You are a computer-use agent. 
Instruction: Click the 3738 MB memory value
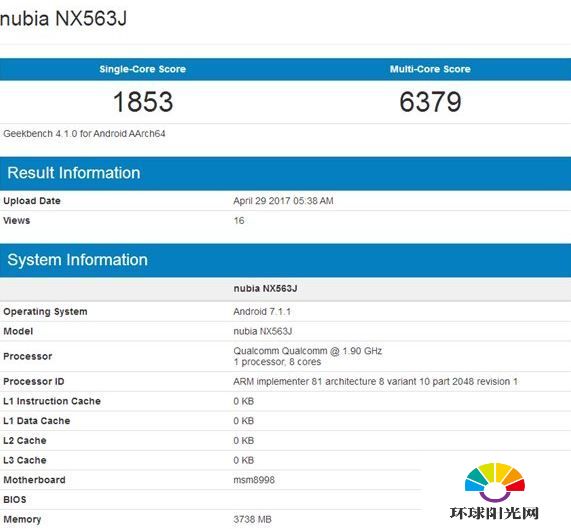point(252,520)
